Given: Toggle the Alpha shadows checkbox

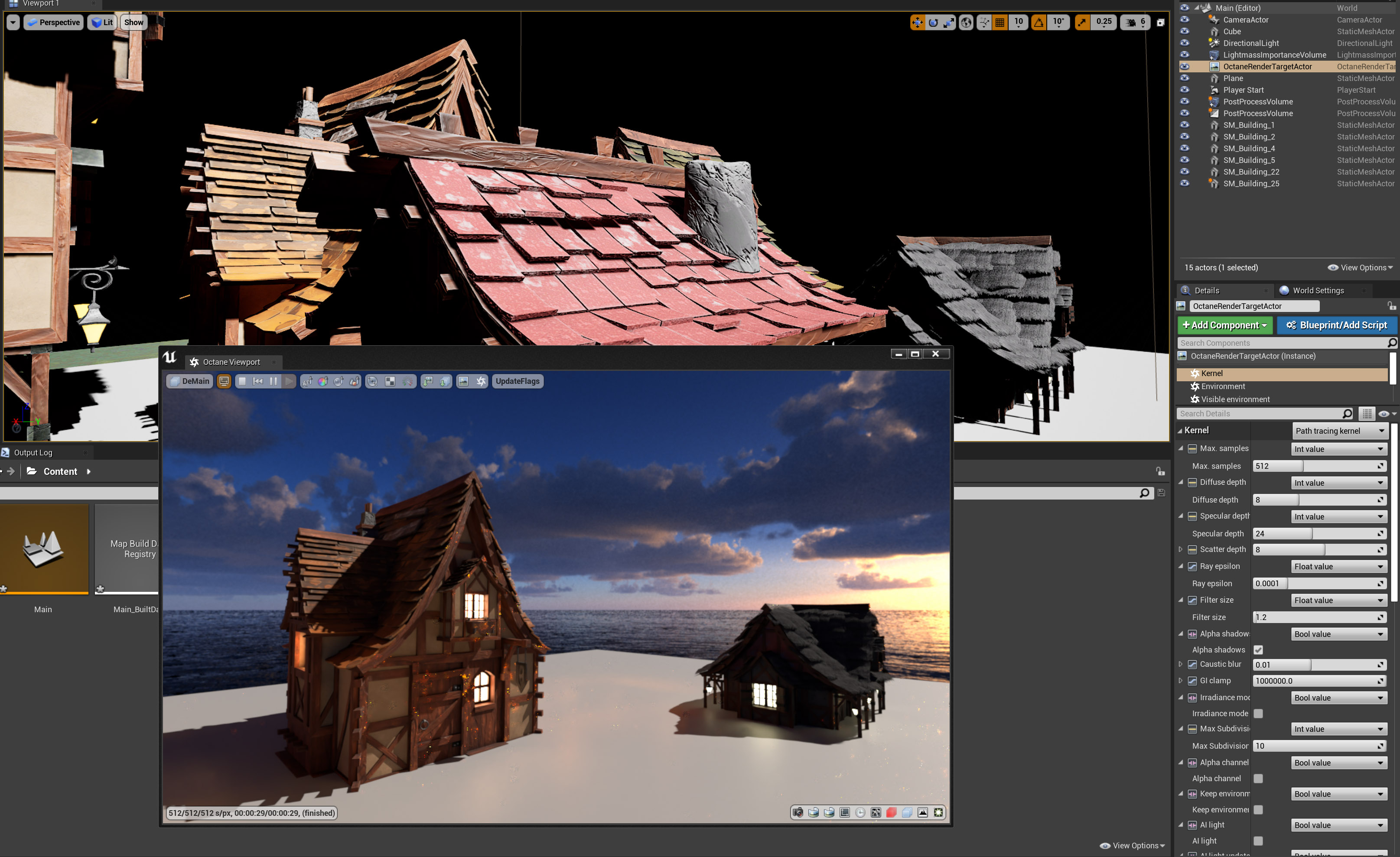Looking at the screenshot, I should 1258,650.
